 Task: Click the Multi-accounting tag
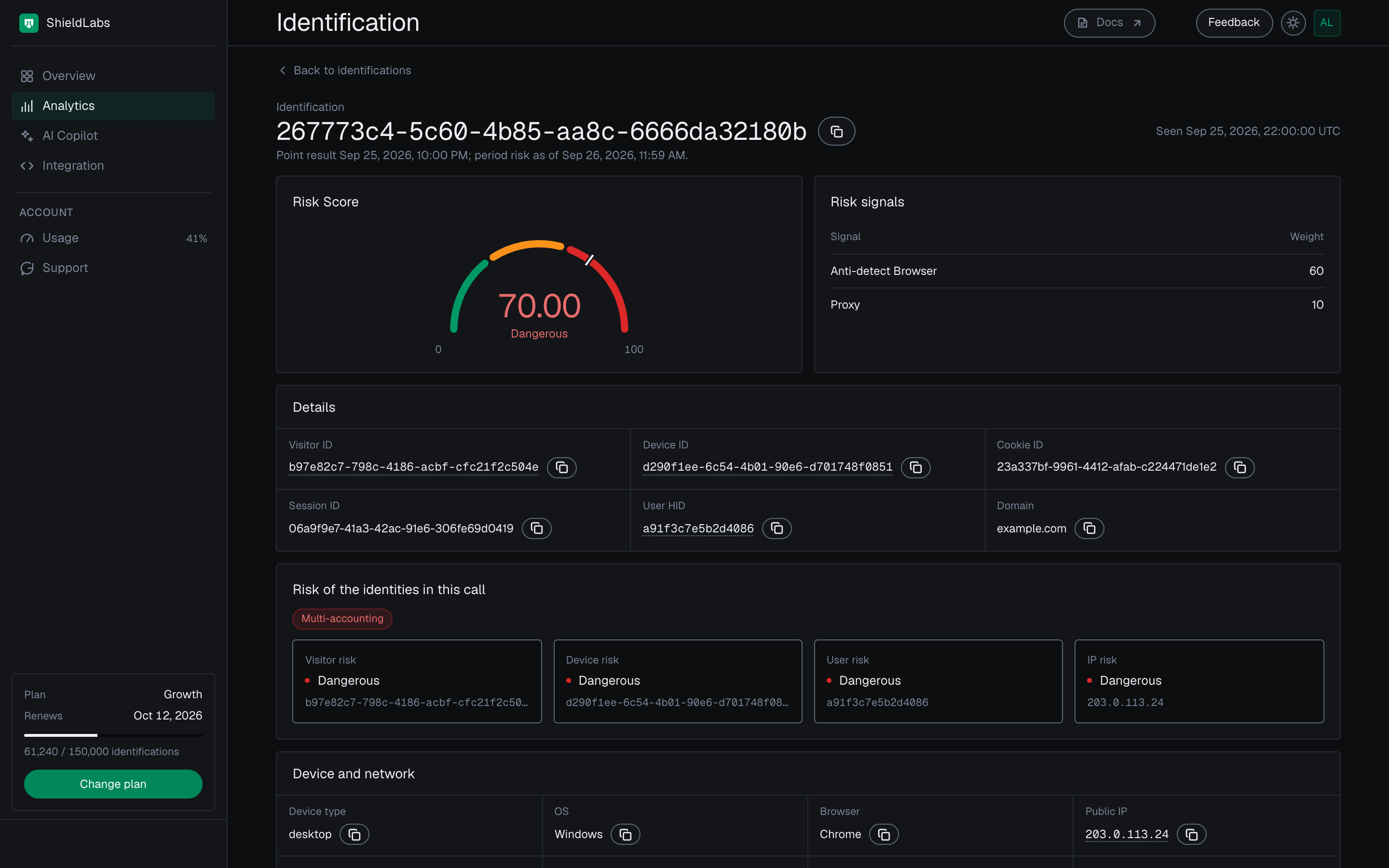click(x=342, y=618)
